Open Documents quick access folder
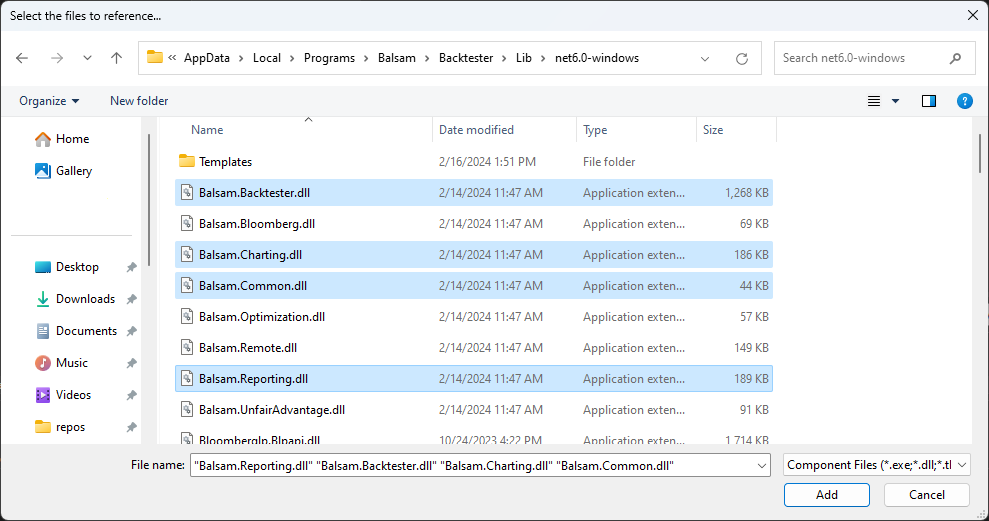The width and height of the screenshot is (989, 521). (76, 331)
